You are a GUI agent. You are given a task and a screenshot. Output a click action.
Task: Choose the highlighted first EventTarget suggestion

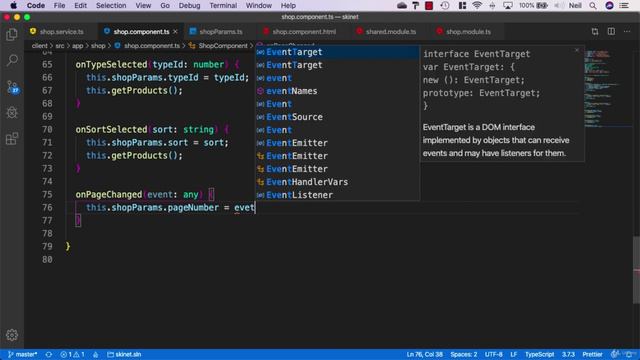point(337,52)
